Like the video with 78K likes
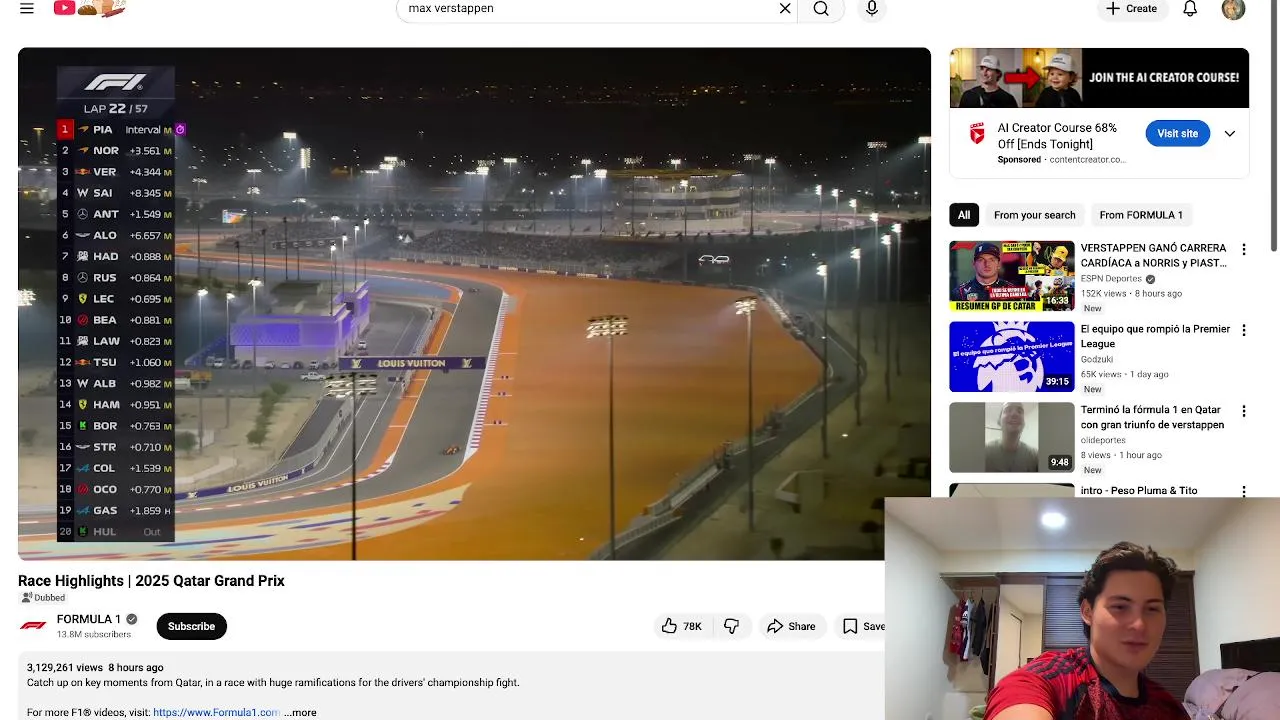The image size is (1280, 720). tap(681, 626)
